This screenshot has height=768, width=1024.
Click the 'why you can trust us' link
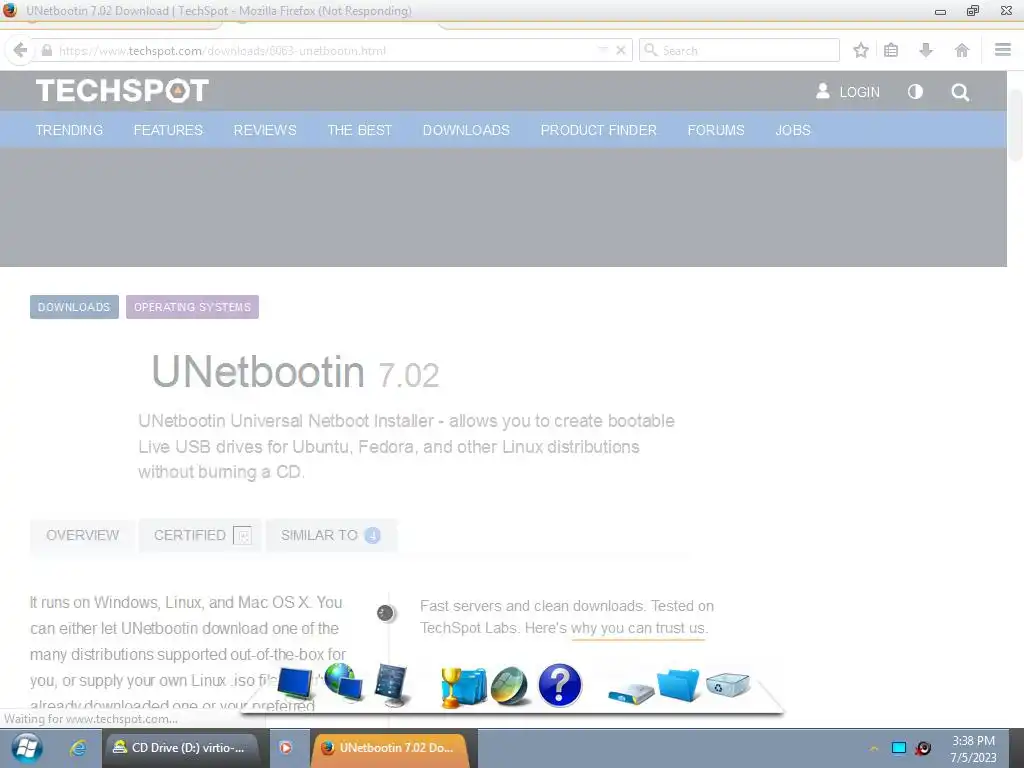pyautogui.click(x=638, y=628)
